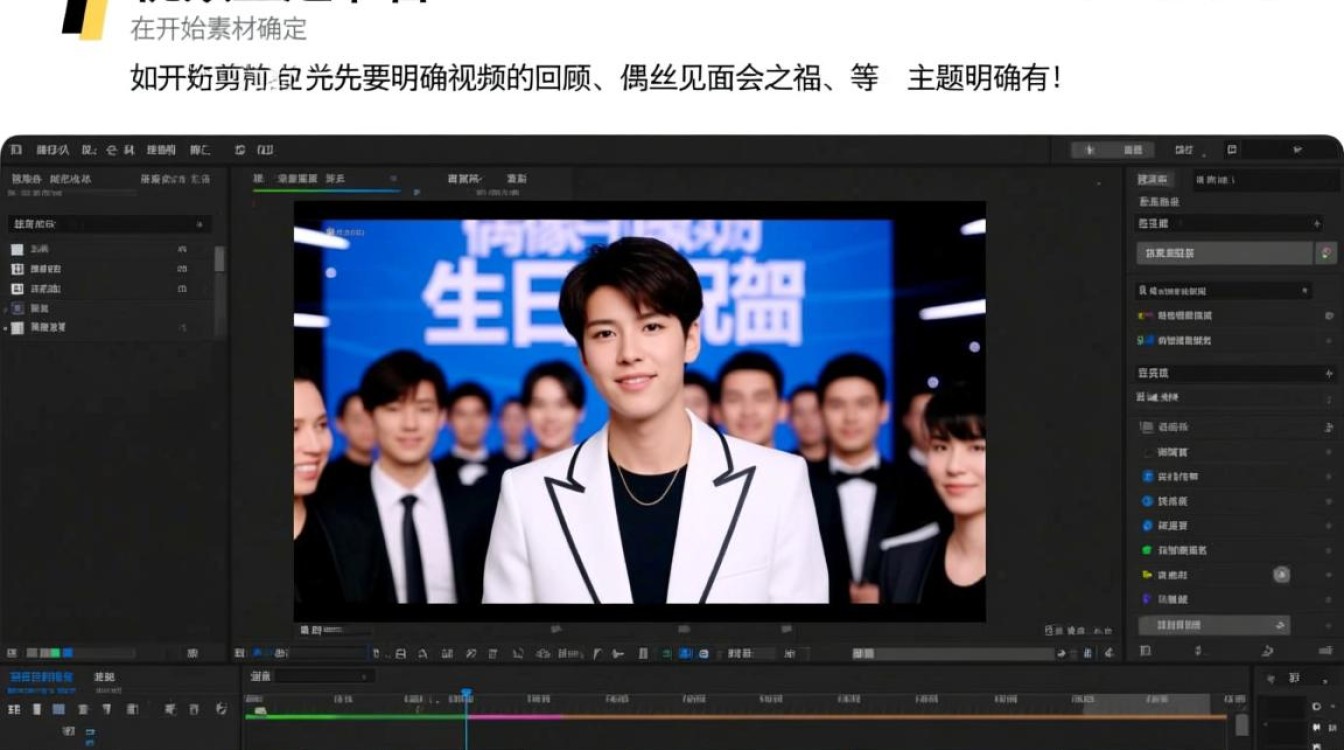The image size is (1344, 750).
Task: Click the plus icon on the second right-panel section header
Action: [x=1328, y=373]
